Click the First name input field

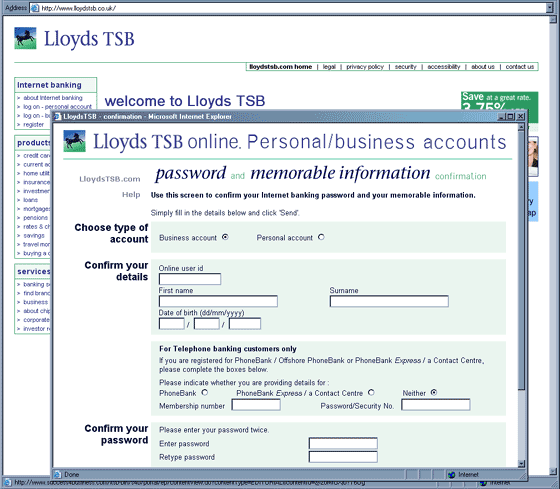tap(218, 301)
